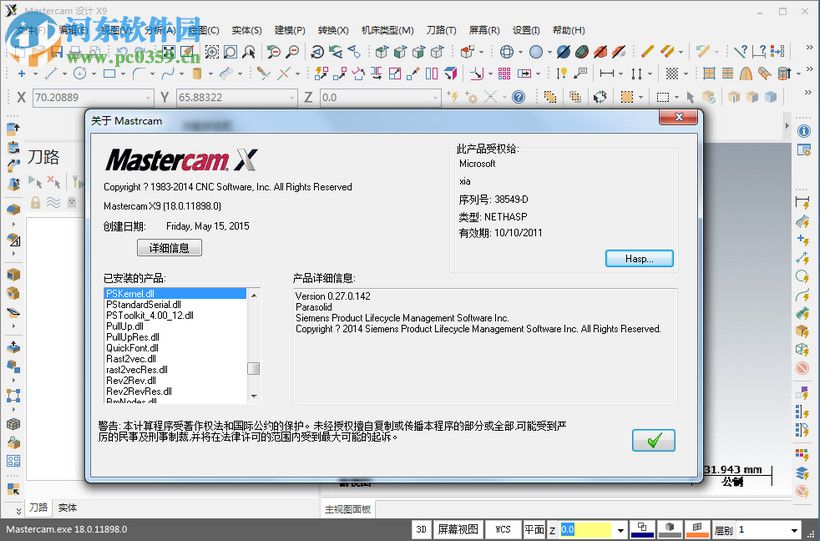Open the 机床类型(M) menu

(388, 30)
